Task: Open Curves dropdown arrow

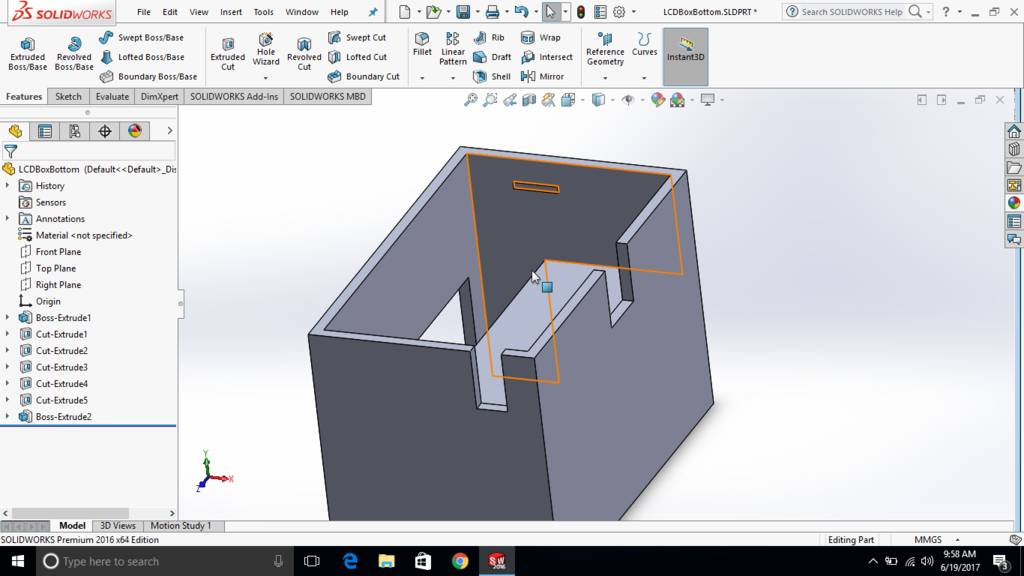Action: pyautogui.click(x=644, y=78)
